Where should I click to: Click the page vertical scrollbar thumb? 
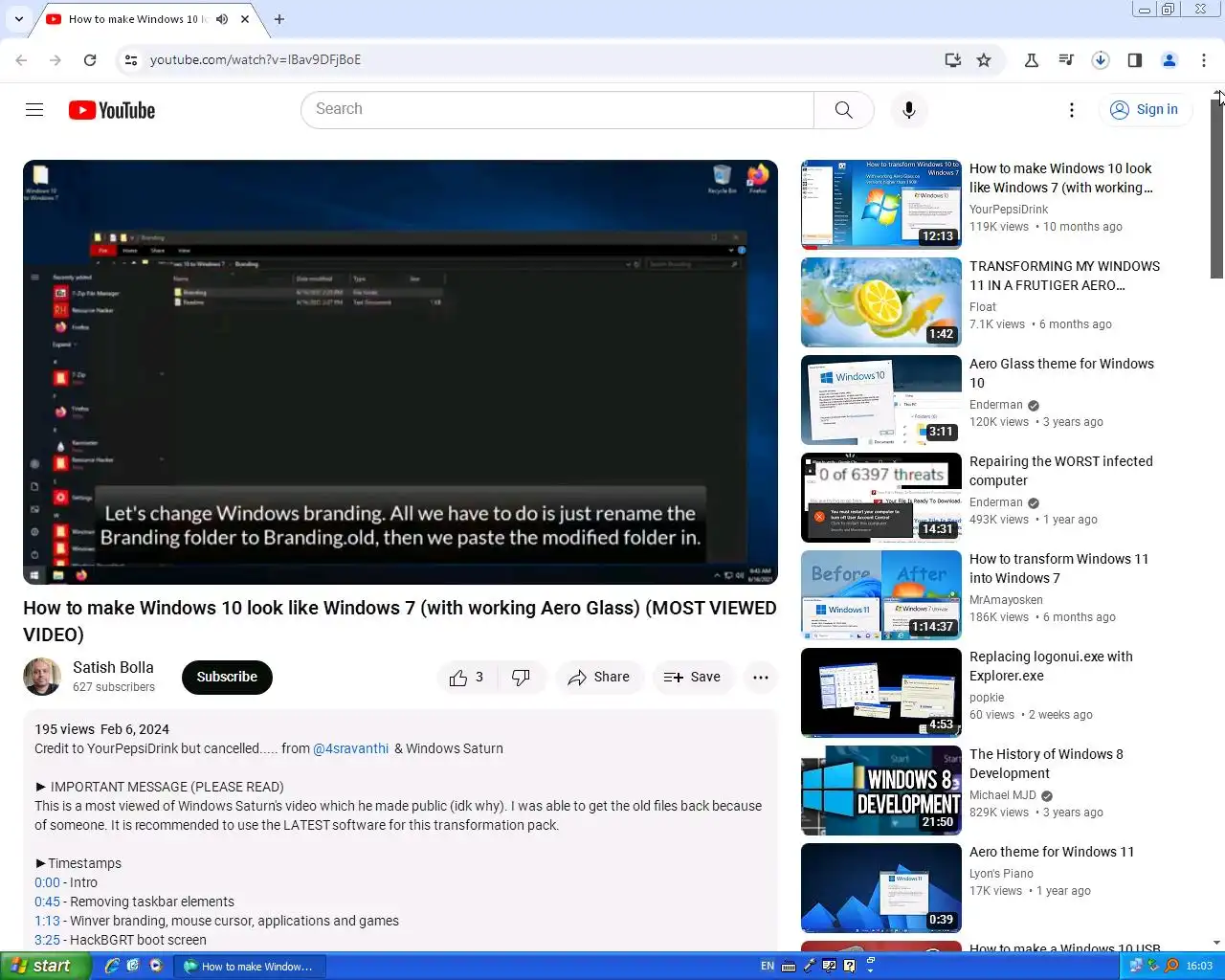[x=1216, y=189]
